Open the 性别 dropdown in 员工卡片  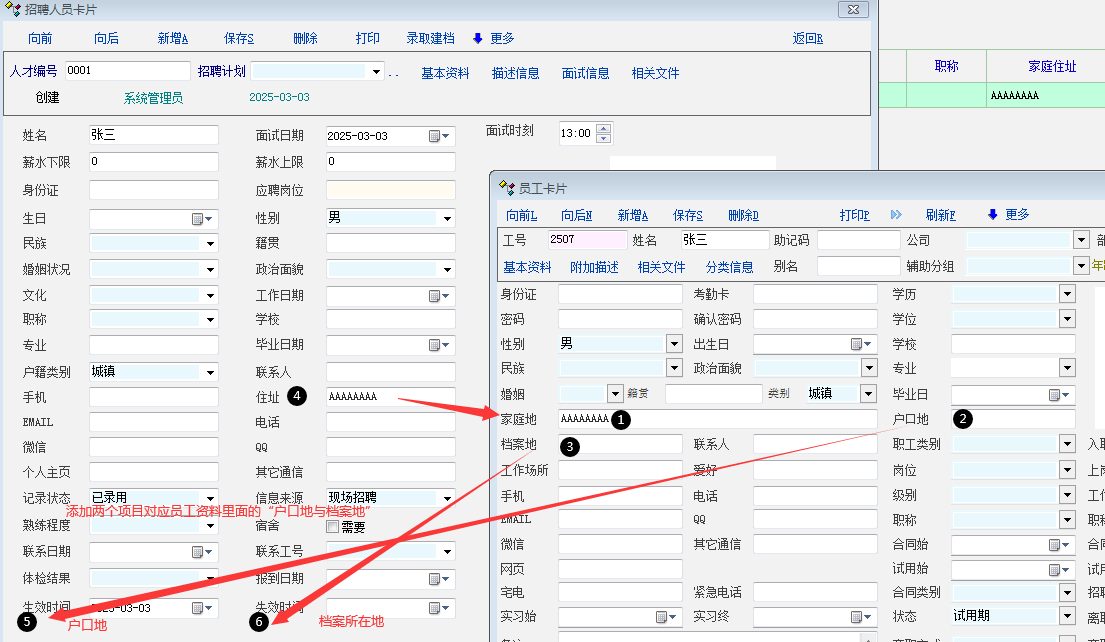673,344
